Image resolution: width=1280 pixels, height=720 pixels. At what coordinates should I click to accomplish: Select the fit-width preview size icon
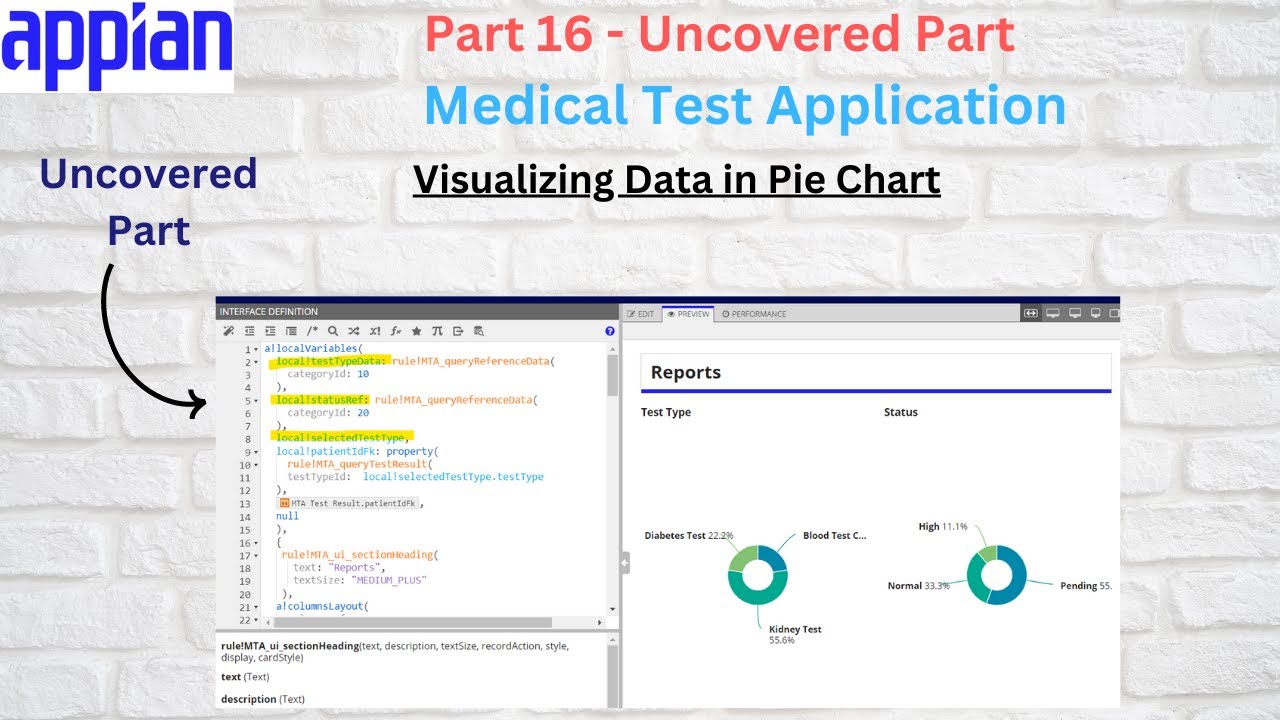pos(1031,313)
